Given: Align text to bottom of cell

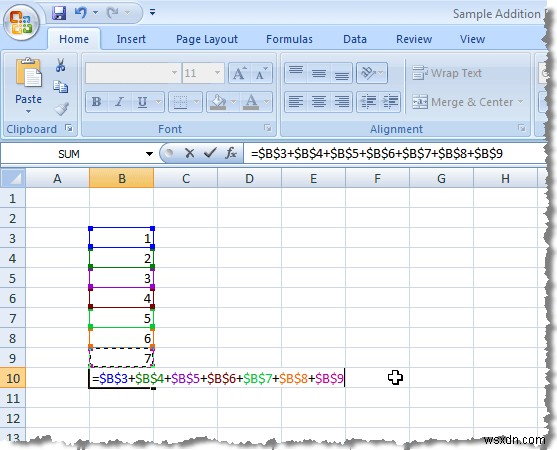Looking at the screenshot, I should (341, 73).
